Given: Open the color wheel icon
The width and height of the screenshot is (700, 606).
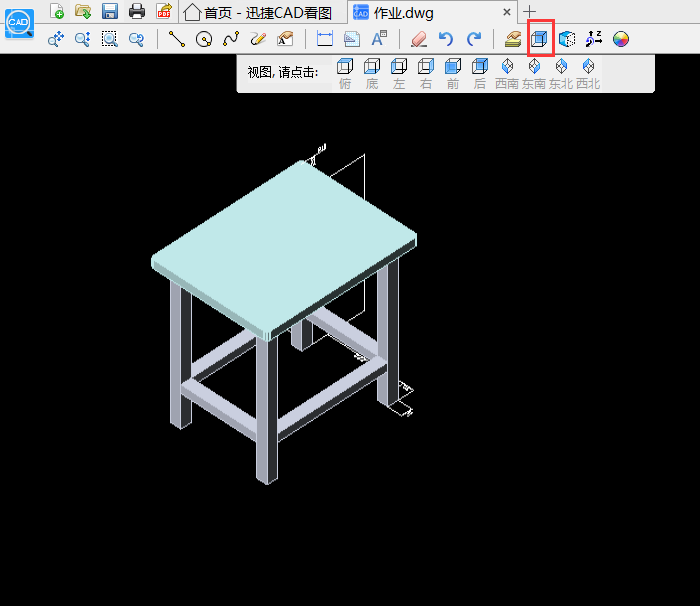Looking at the screenshot, I should [621, 39].
